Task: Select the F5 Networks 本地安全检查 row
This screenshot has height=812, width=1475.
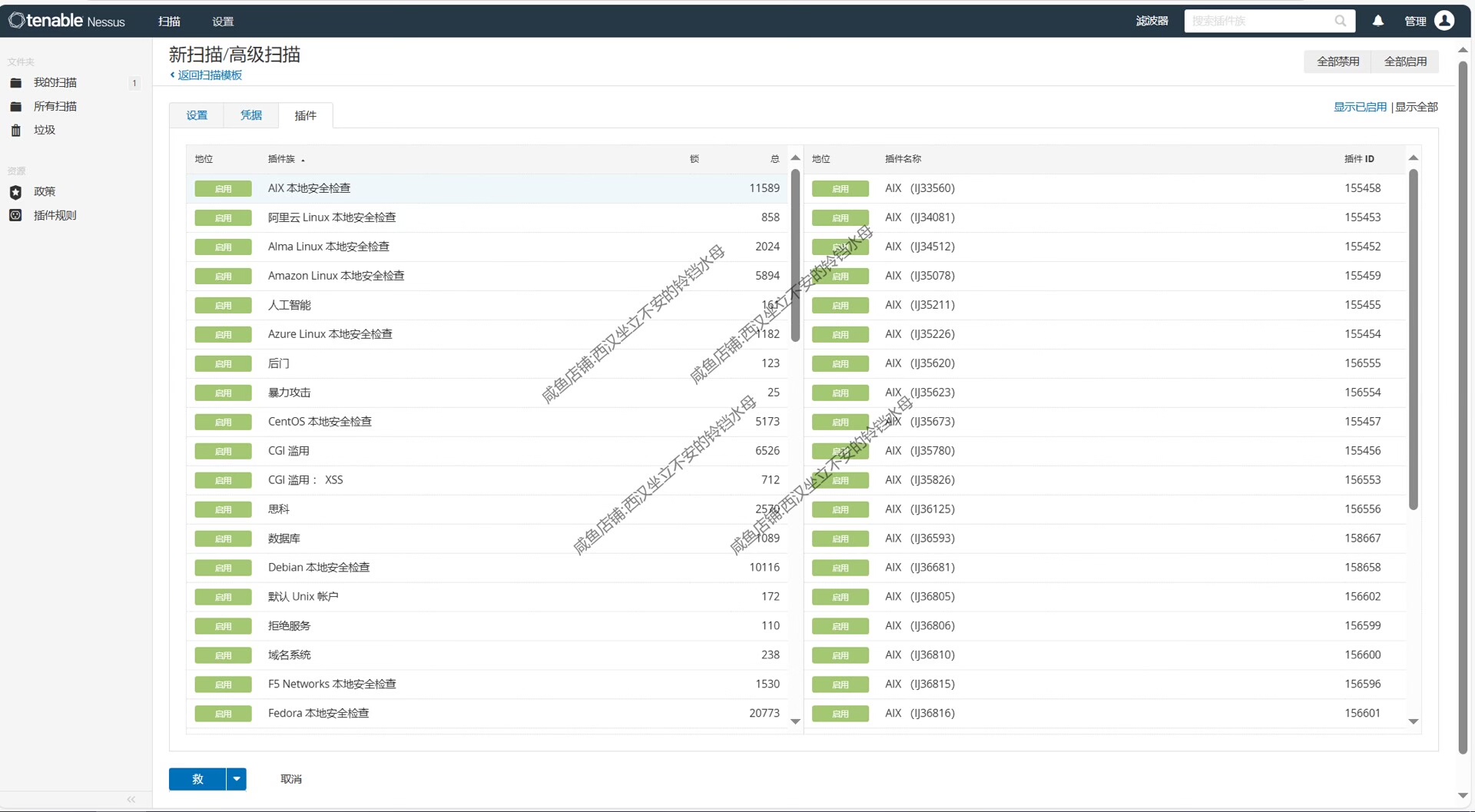Action: [487, 684]
